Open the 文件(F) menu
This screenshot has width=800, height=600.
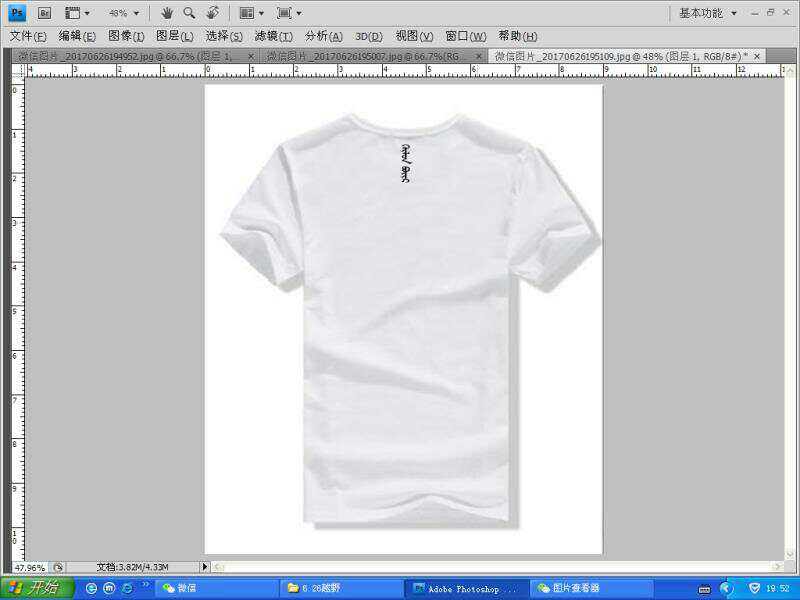[x=28, y=36]
